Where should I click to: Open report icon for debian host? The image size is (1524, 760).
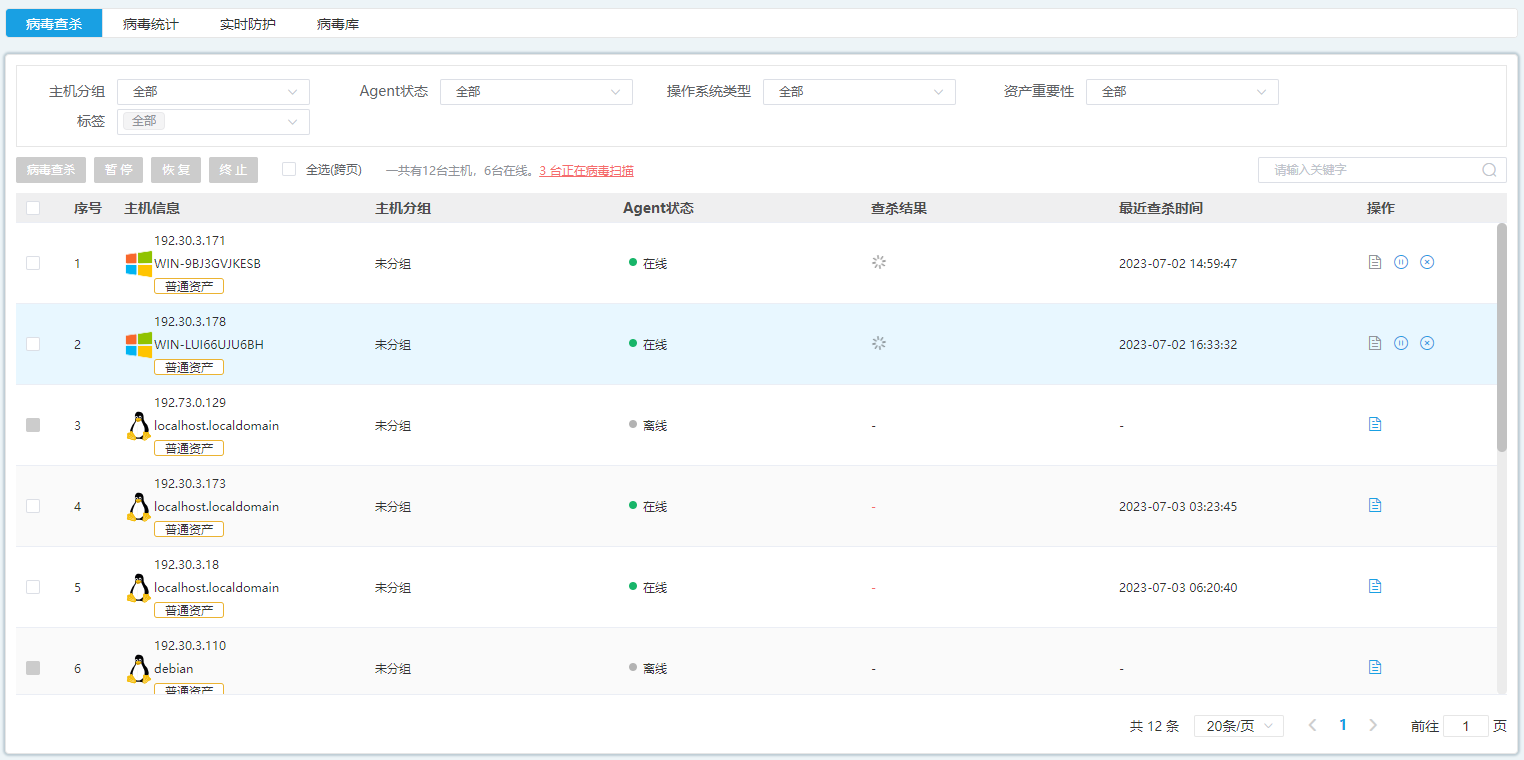[1375, 667]
